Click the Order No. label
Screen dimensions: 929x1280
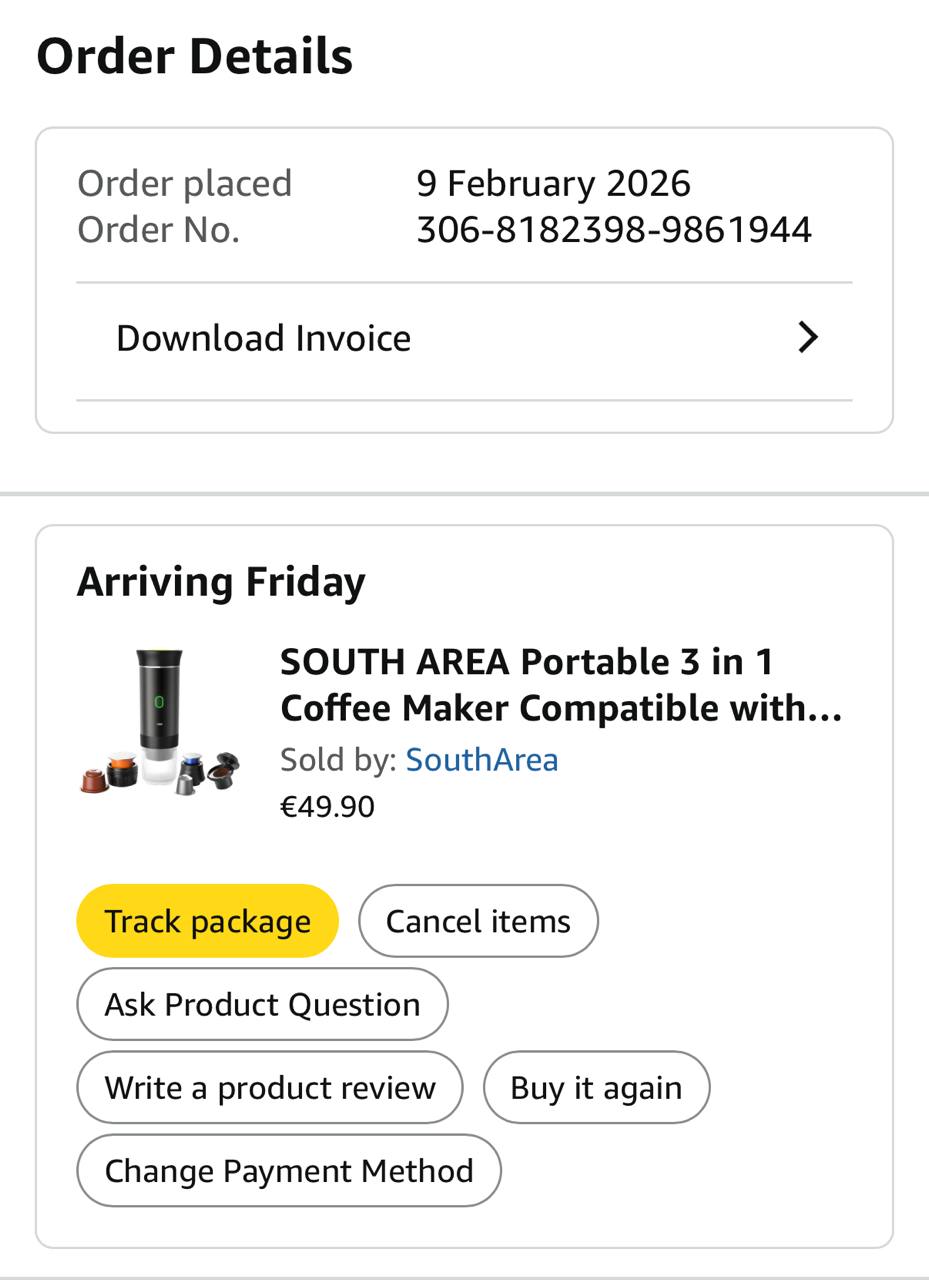coord(158,230)
